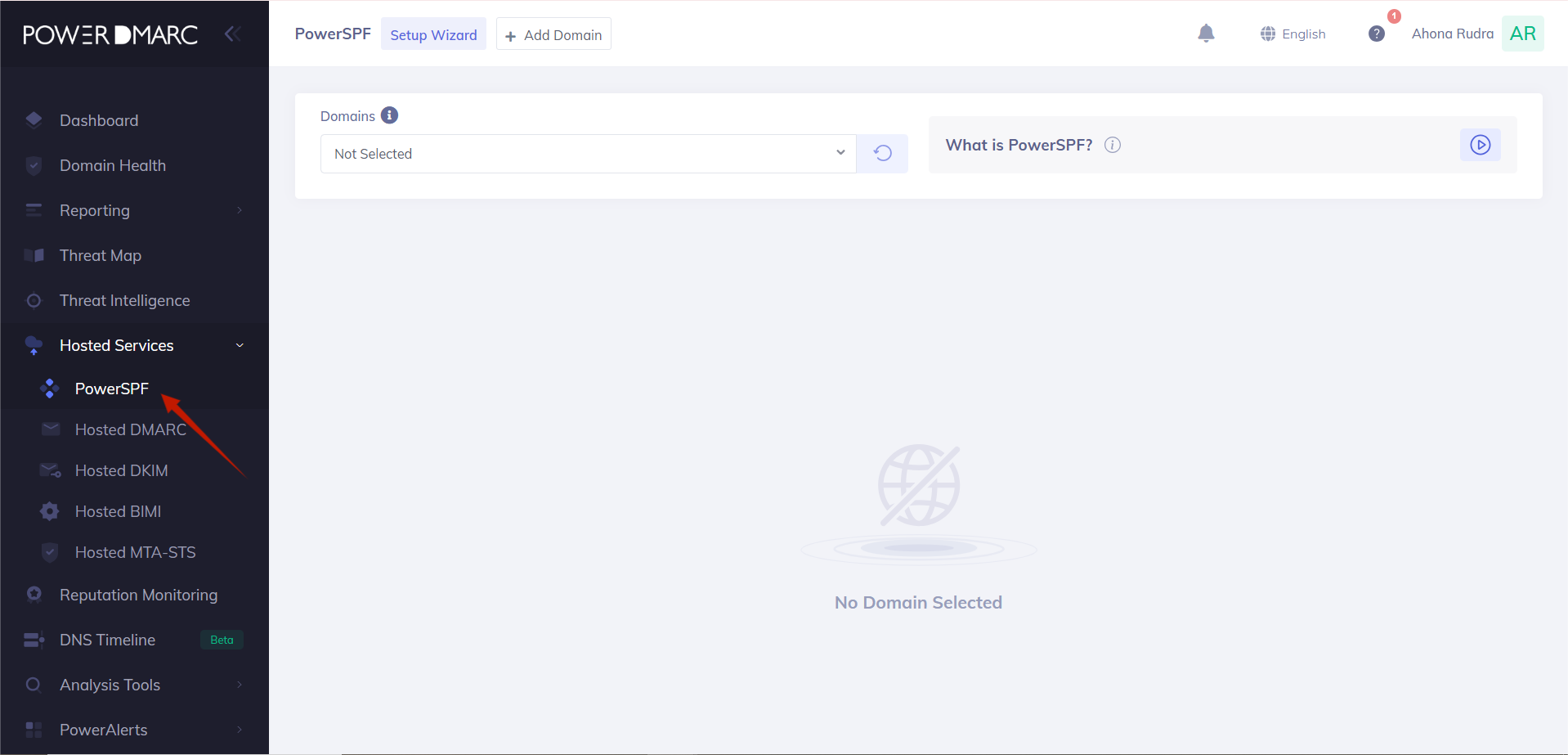This screenshot has width=1568, height=755.
Task: Launch the Setup Wizard
Action: (433, 34)
